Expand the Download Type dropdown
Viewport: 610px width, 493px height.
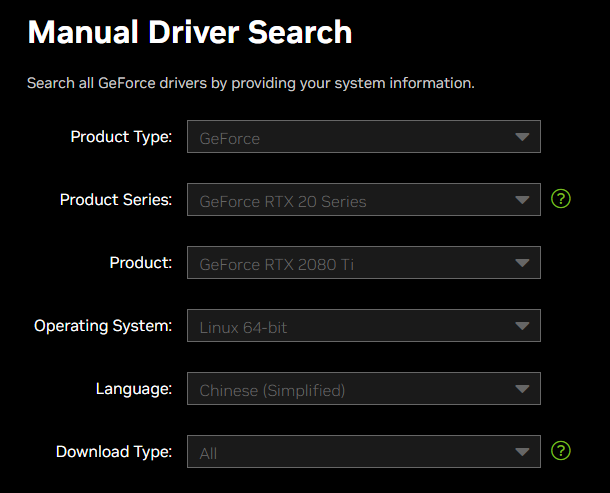tap(364, 452)
